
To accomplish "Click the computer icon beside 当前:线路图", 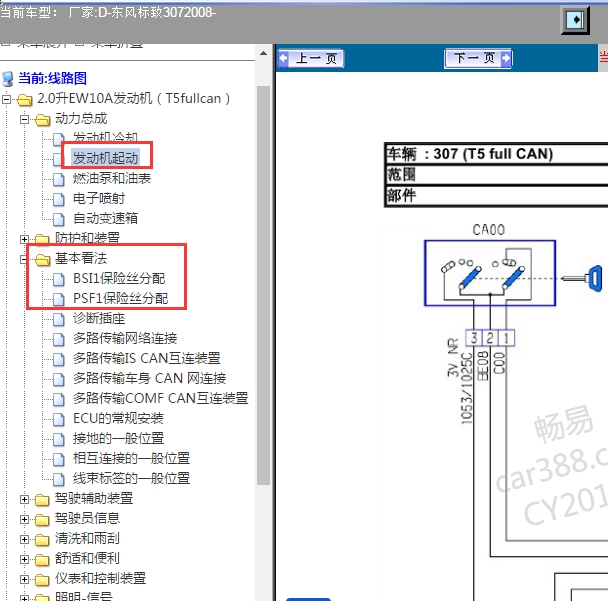I will click(8, 79).
